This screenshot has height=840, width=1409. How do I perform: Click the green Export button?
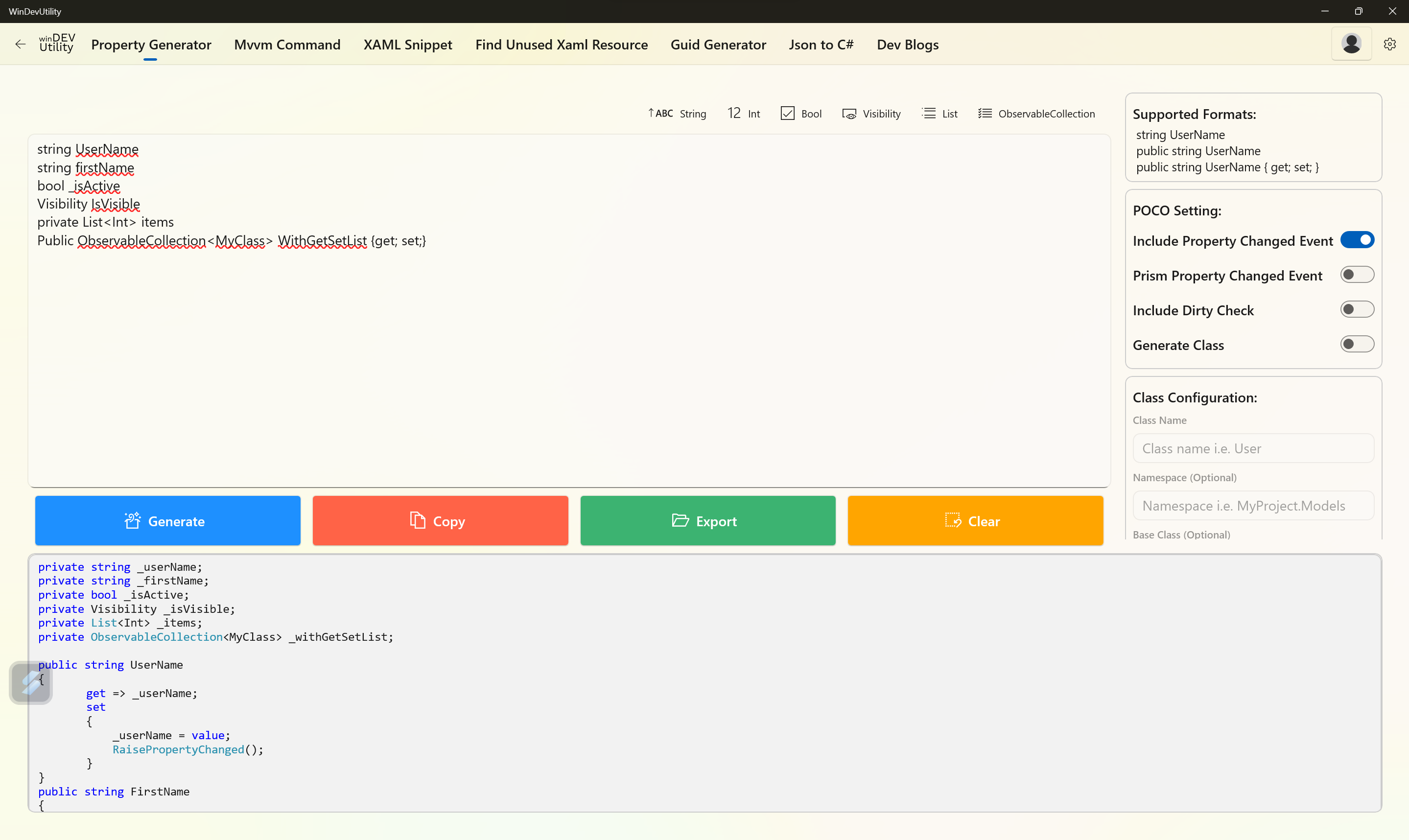[707, 521]
